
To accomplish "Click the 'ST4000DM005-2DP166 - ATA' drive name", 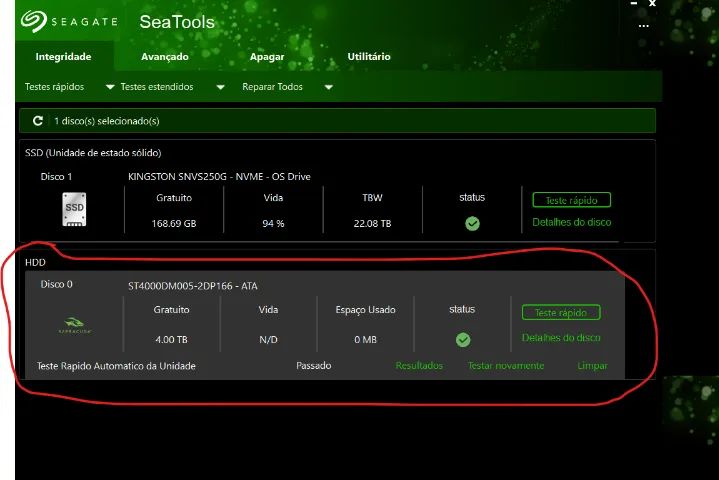I will tap(193, 286).
